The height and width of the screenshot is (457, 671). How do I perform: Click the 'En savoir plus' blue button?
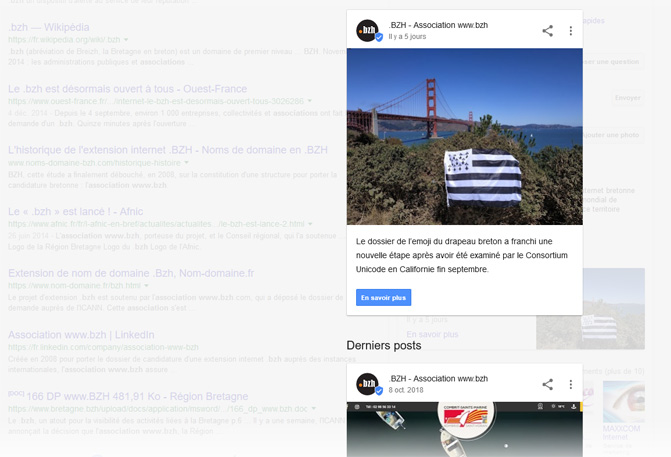(383, 297)
